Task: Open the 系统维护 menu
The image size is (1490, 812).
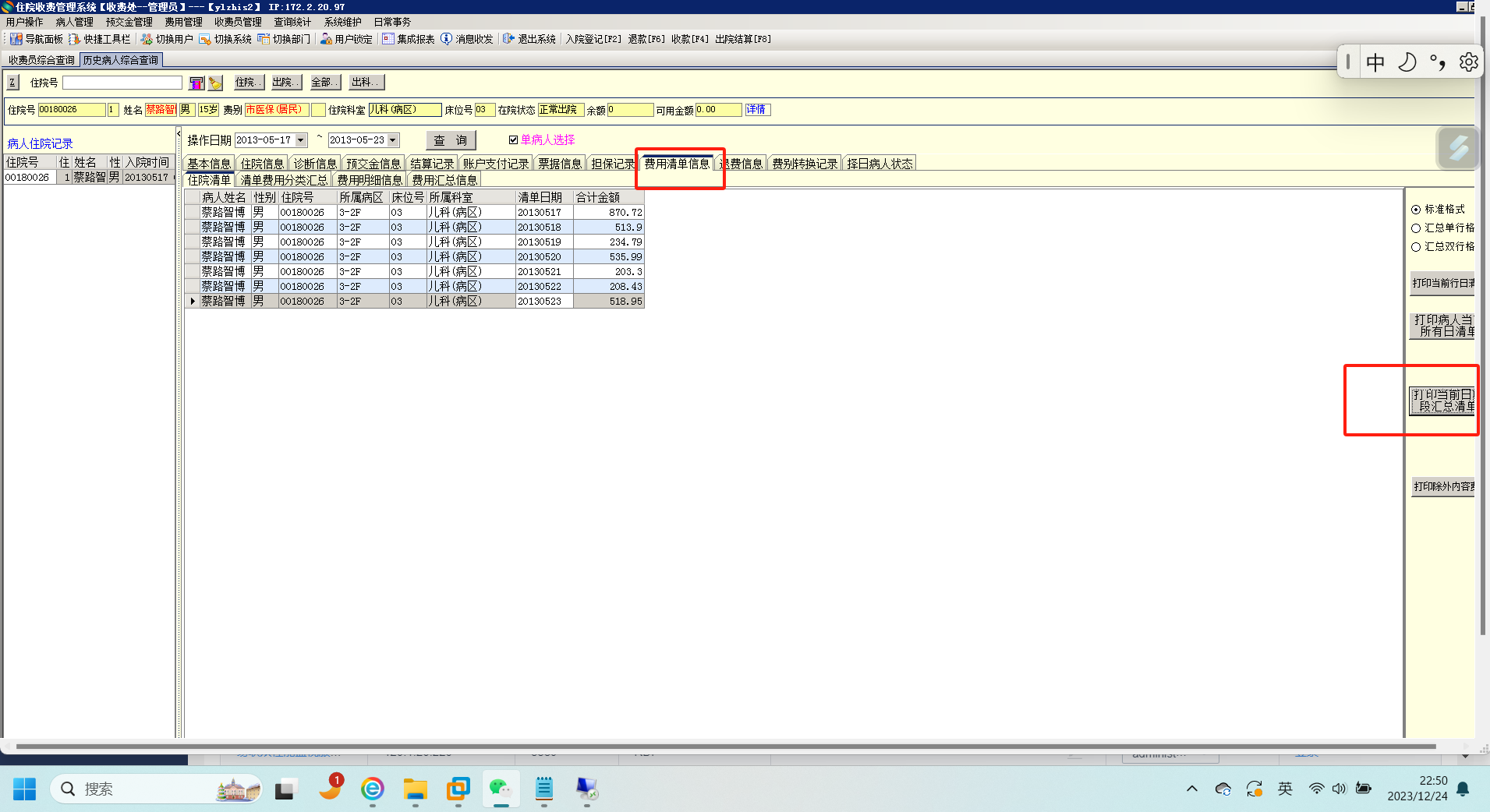Action: click(x=343, y=22)
